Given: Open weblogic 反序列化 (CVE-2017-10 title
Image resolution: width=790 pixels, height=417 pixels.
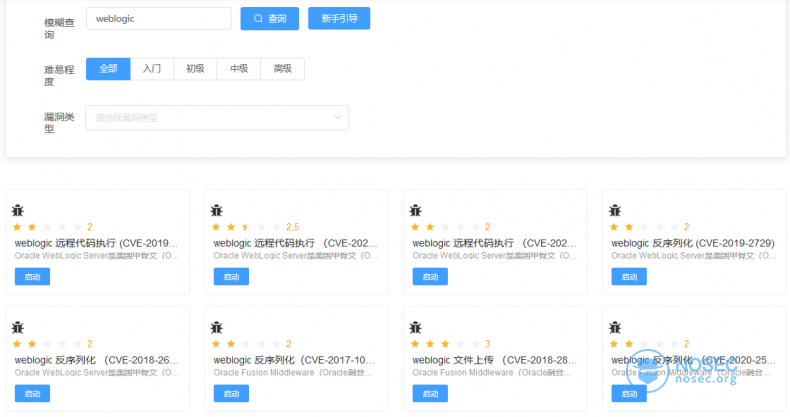Looking at the screenshot, I should [294, 360].
